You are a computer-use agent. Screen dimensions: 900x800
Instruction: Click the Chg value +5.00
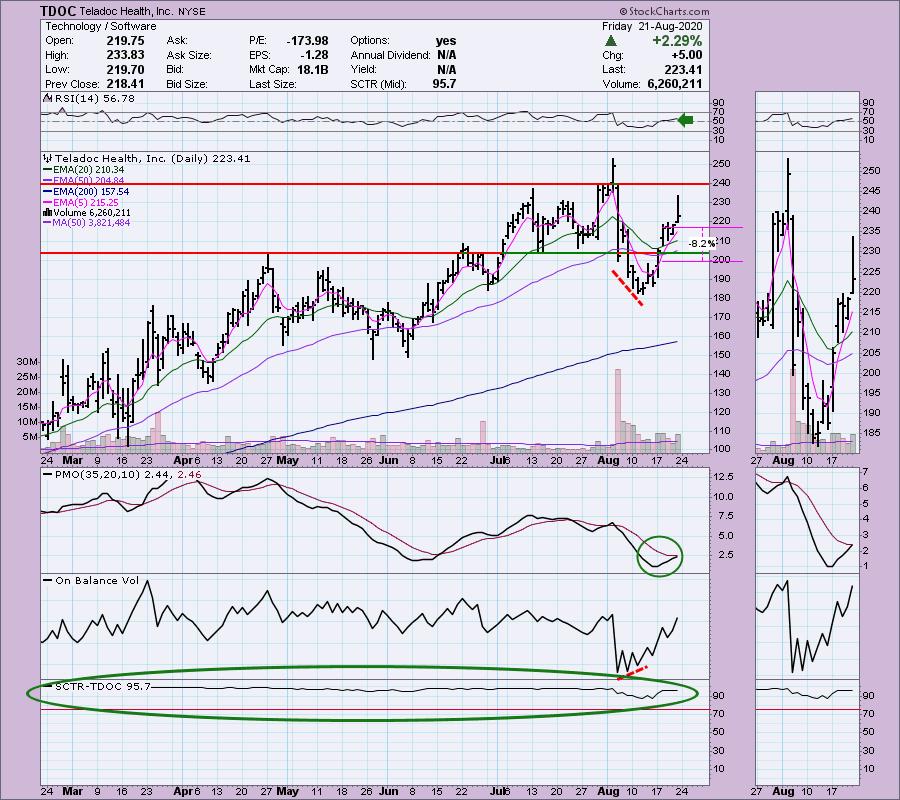coord(686,55)
